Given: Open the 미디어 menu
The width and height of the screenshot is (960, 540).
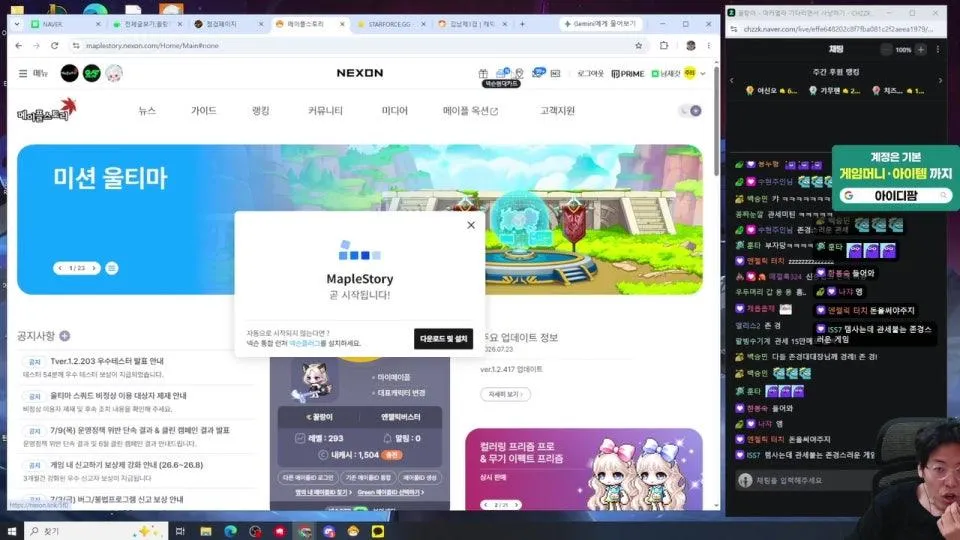Looking at the screenshot, I should click(394, 111).
